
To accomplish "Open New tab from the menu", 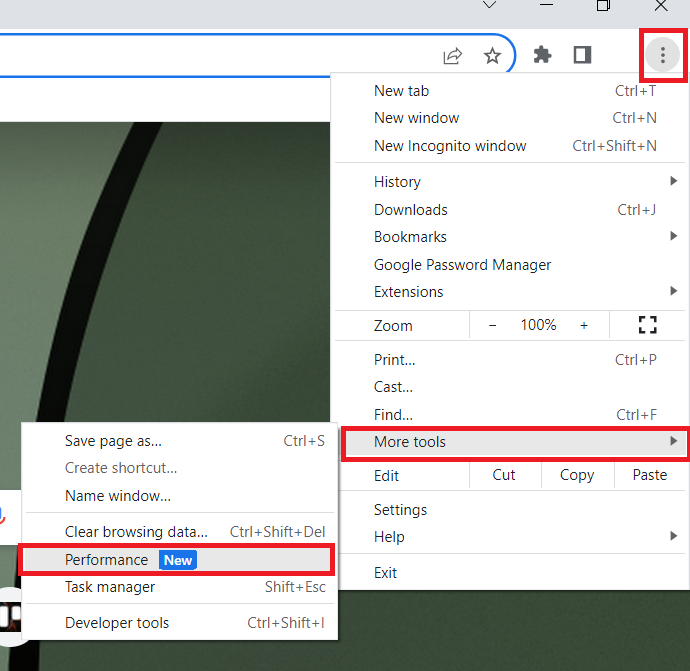I will (x=510, y=91).
